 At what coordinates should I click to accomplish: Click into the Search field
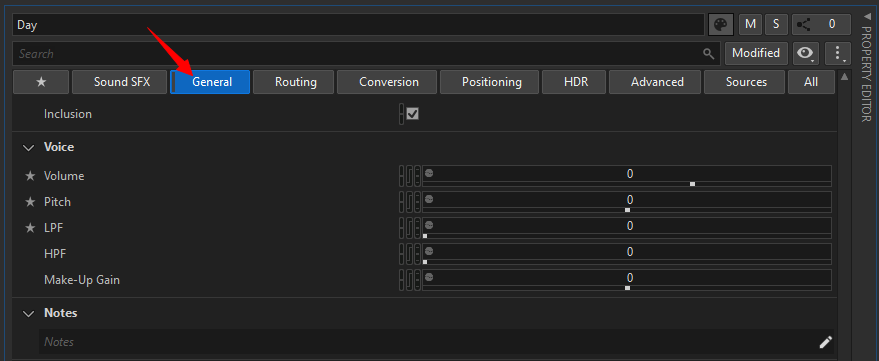358,54
